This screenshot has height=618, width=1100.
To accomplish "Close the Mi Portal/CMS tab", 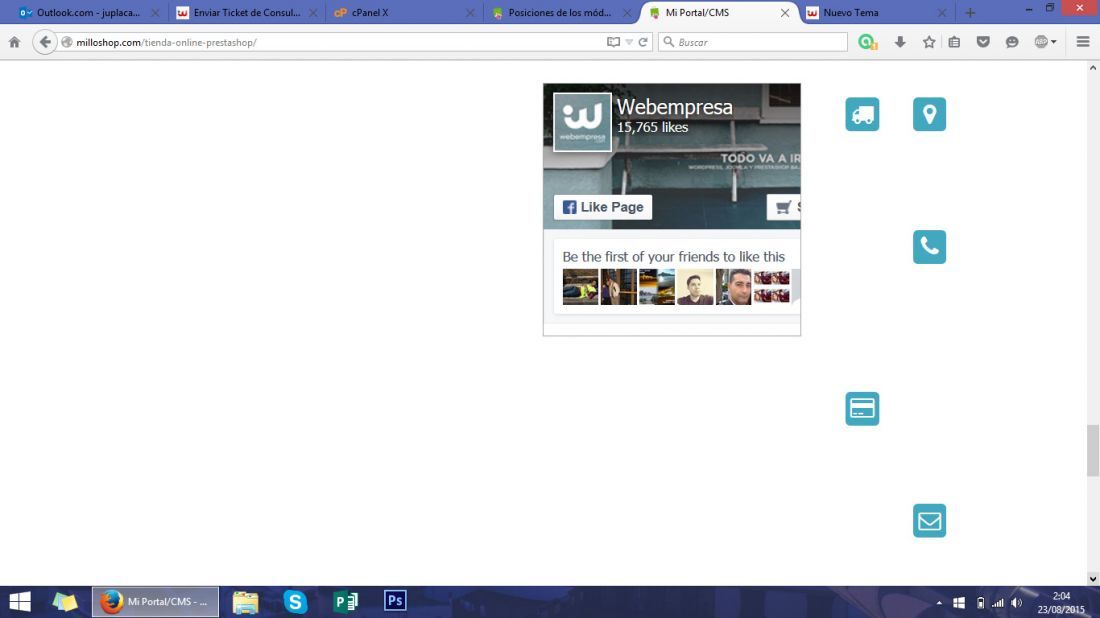I will (x=785, y=13).
